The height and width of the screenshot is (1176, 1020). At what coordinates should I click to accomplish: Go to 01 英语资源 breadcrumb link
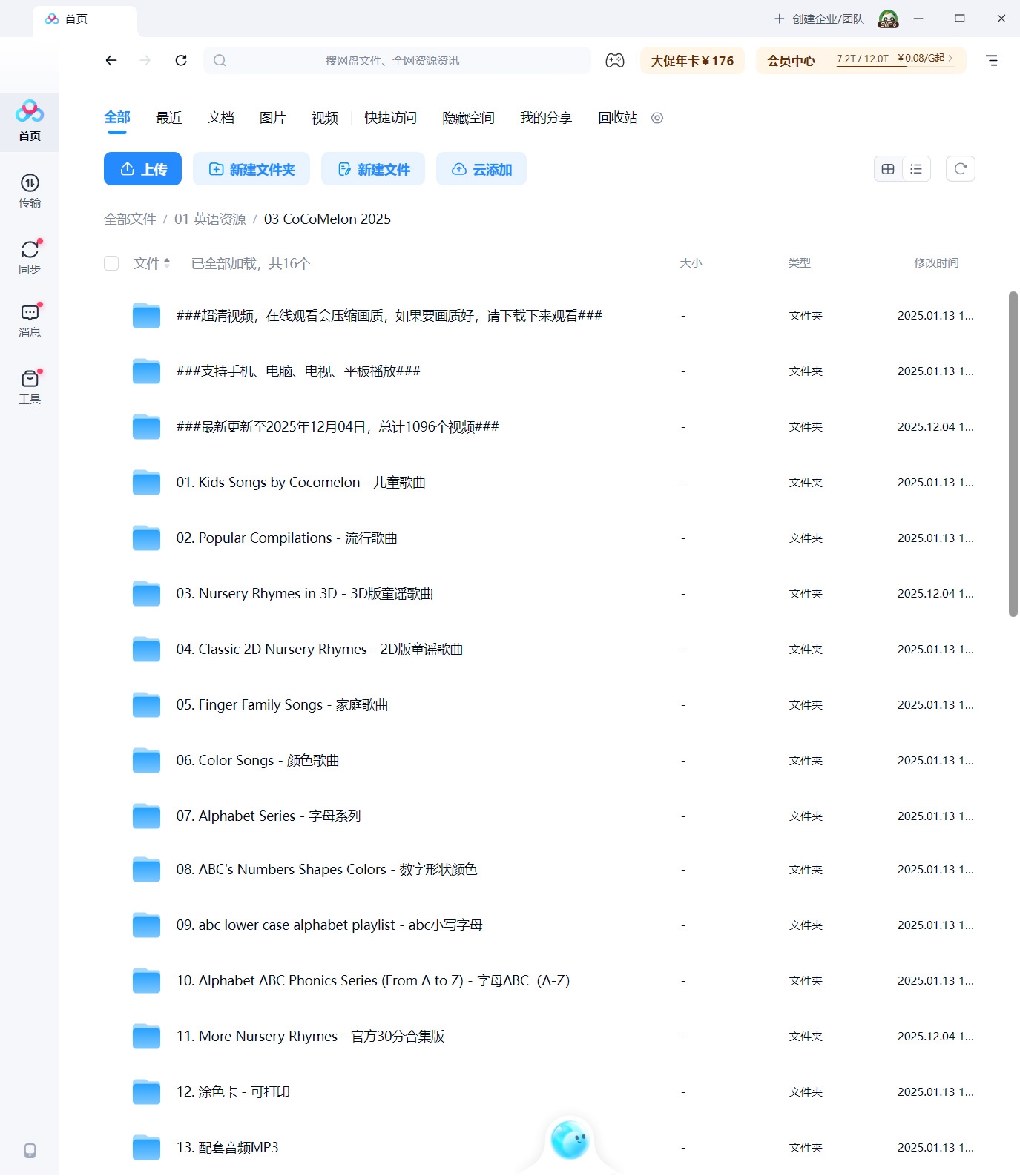[x=210, y=219]
